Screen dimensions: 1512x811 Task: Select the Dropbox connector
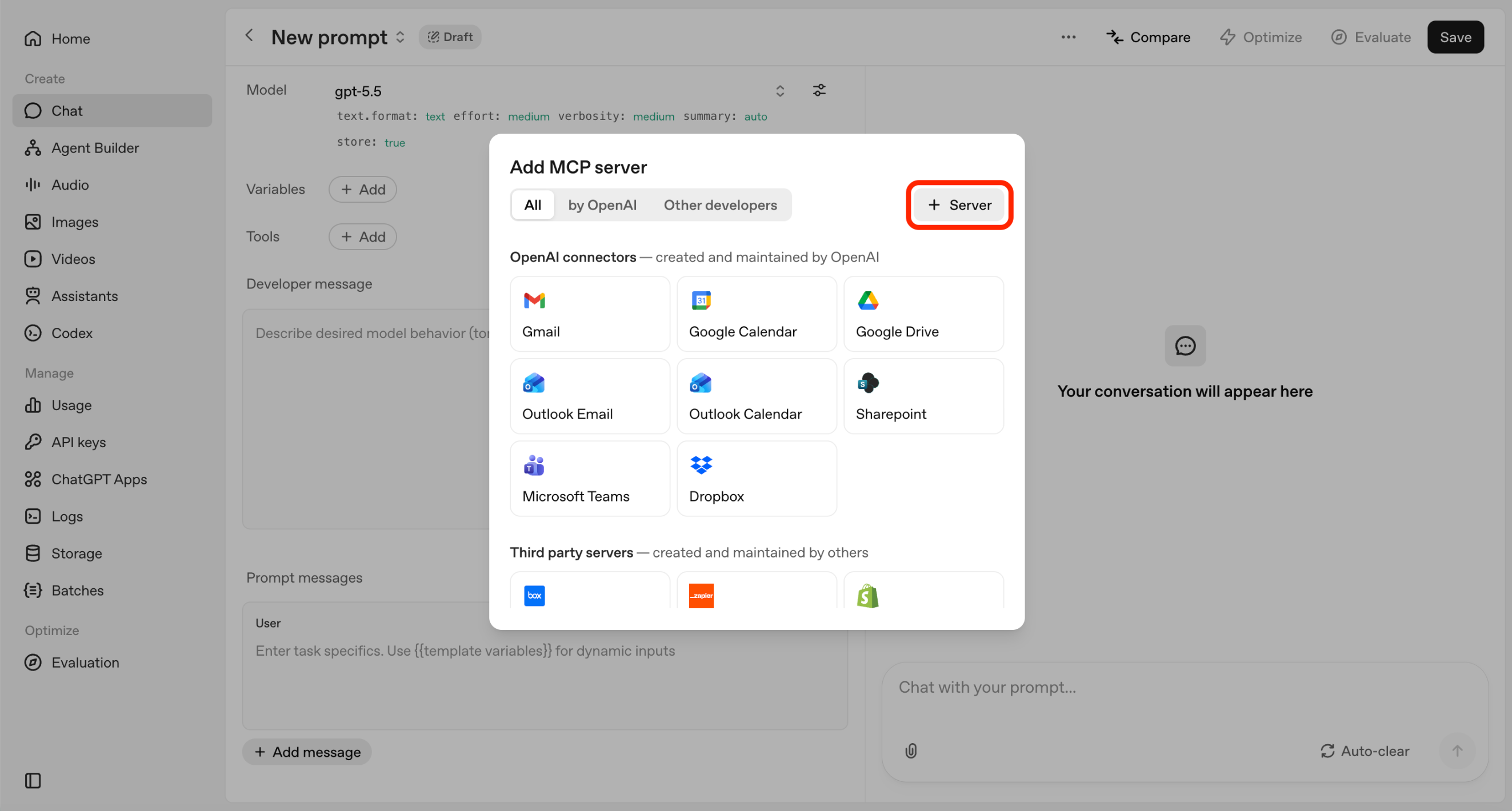tap(757, 478)
